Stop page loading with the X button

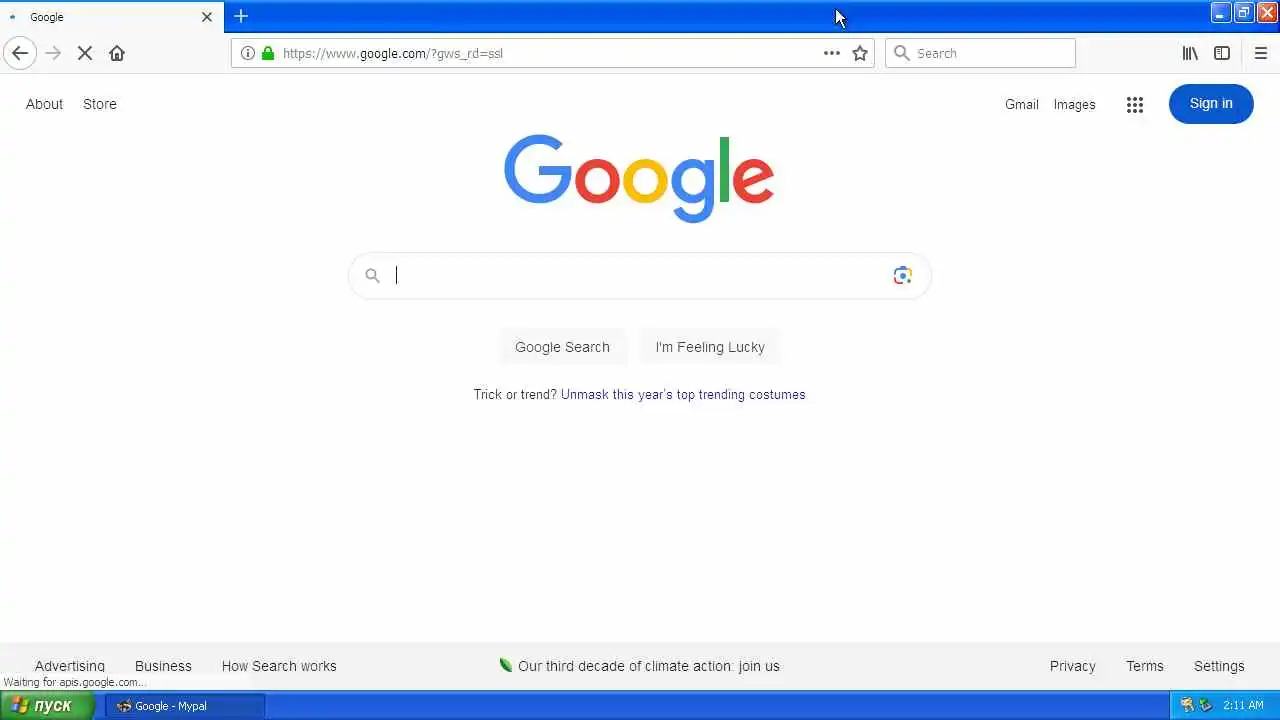coord(85,53)
